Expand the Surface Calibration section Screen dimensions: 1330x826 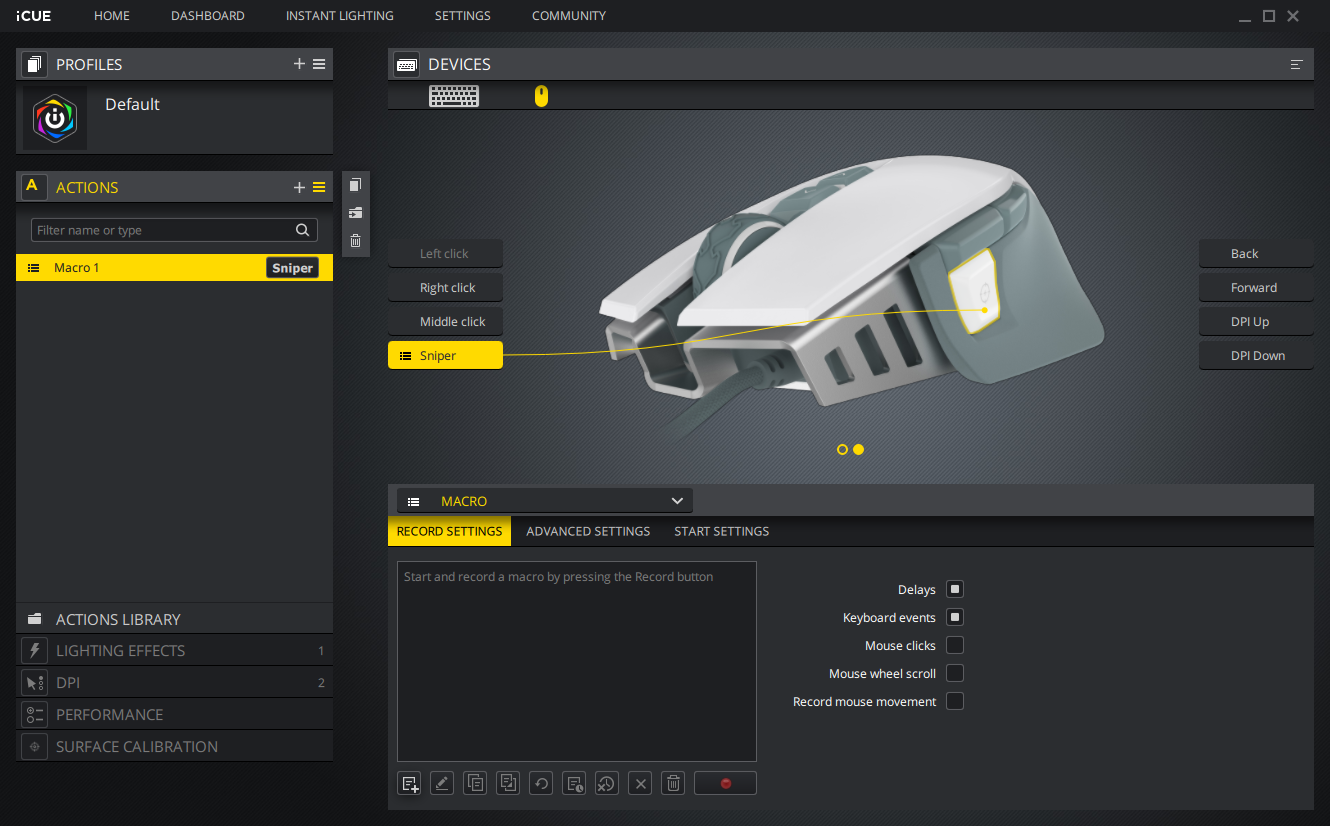(136, 747)
